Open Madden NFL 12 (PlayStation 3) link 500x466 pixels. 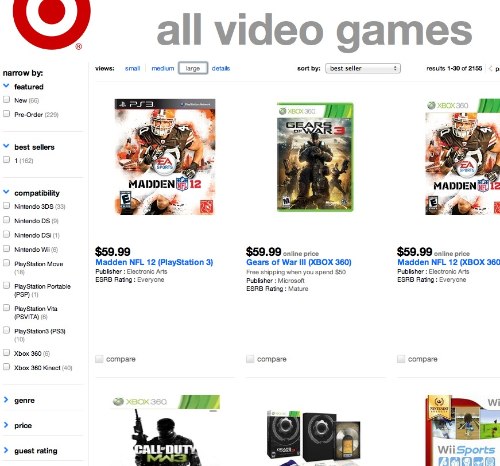pos(154,262)
